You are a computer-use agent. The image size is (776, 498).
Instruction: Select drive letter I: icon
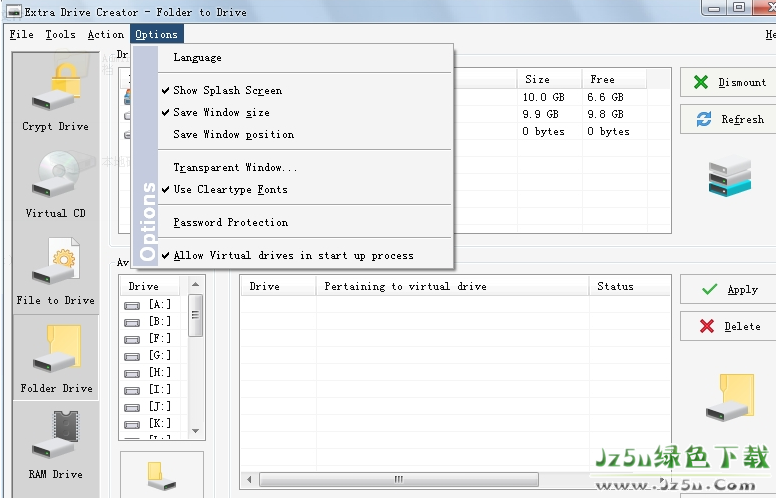[132, 390]
